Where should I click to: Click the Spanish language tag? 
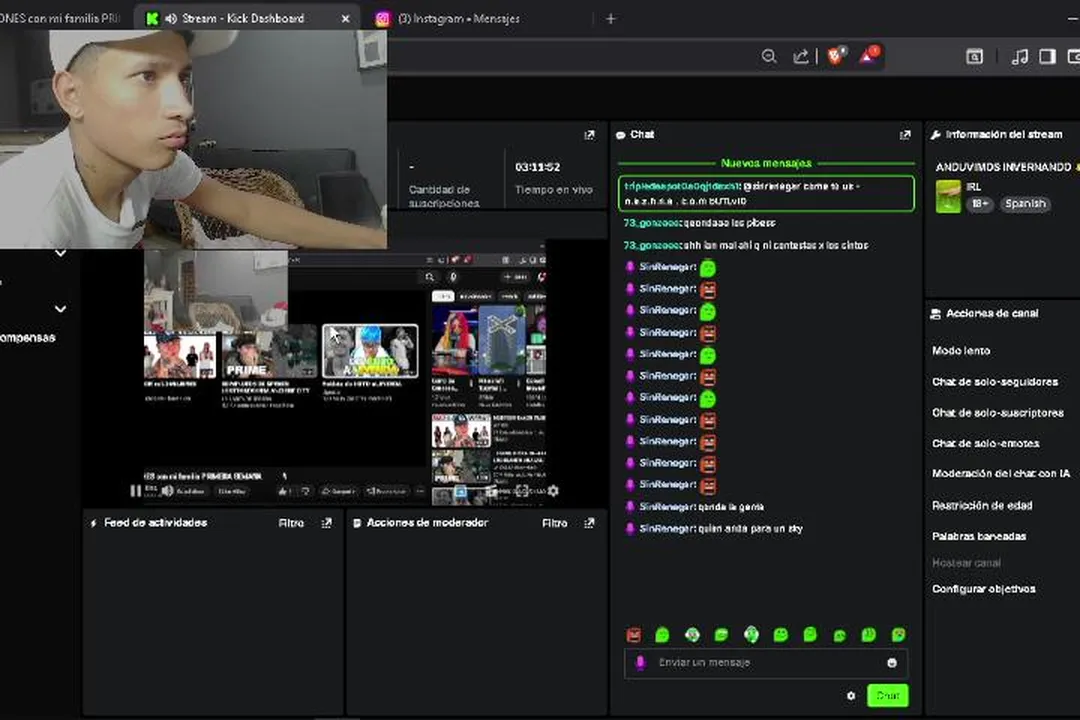(1025, 204)
